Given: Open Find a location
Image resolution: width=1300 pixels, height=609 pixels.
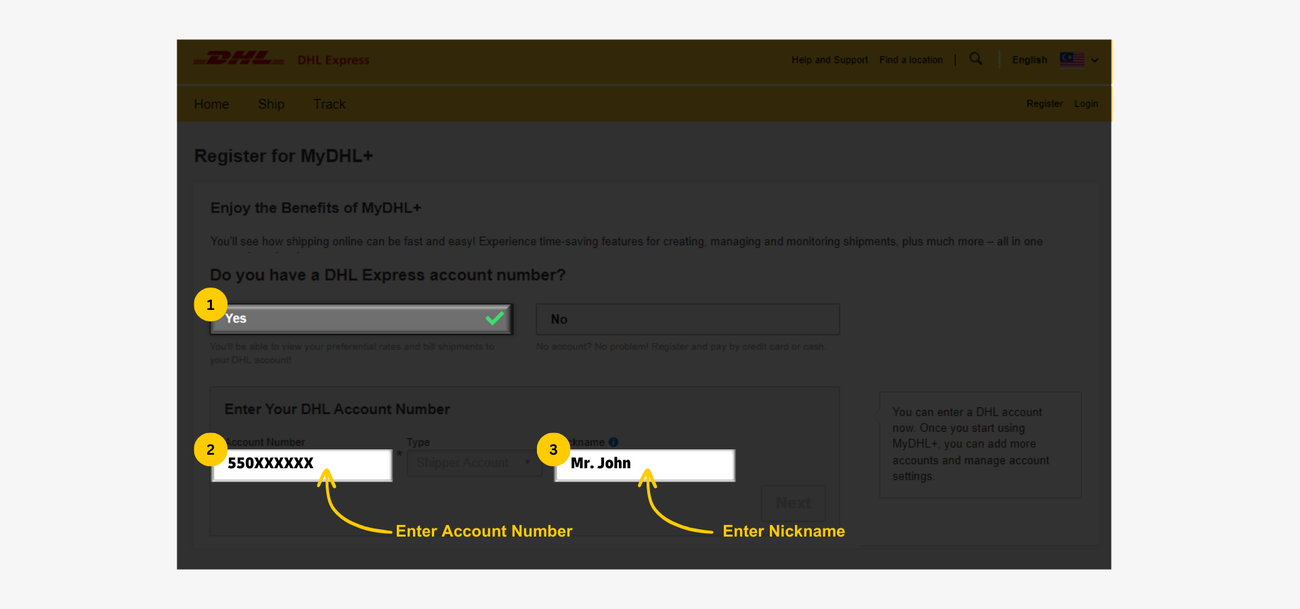Looking at the screenshot, I should pos(911,60).
